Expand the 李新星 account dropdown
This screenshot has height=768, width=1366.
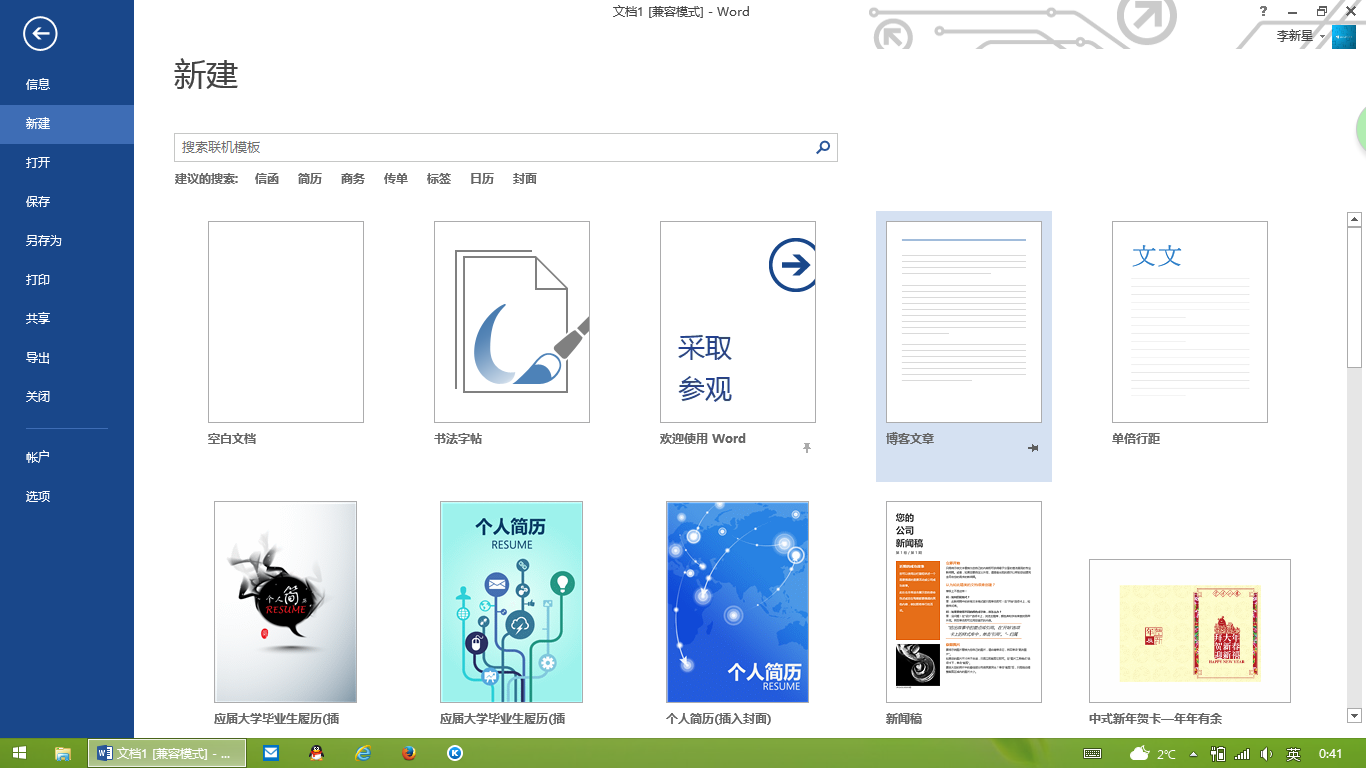[x=1322, y=37]
